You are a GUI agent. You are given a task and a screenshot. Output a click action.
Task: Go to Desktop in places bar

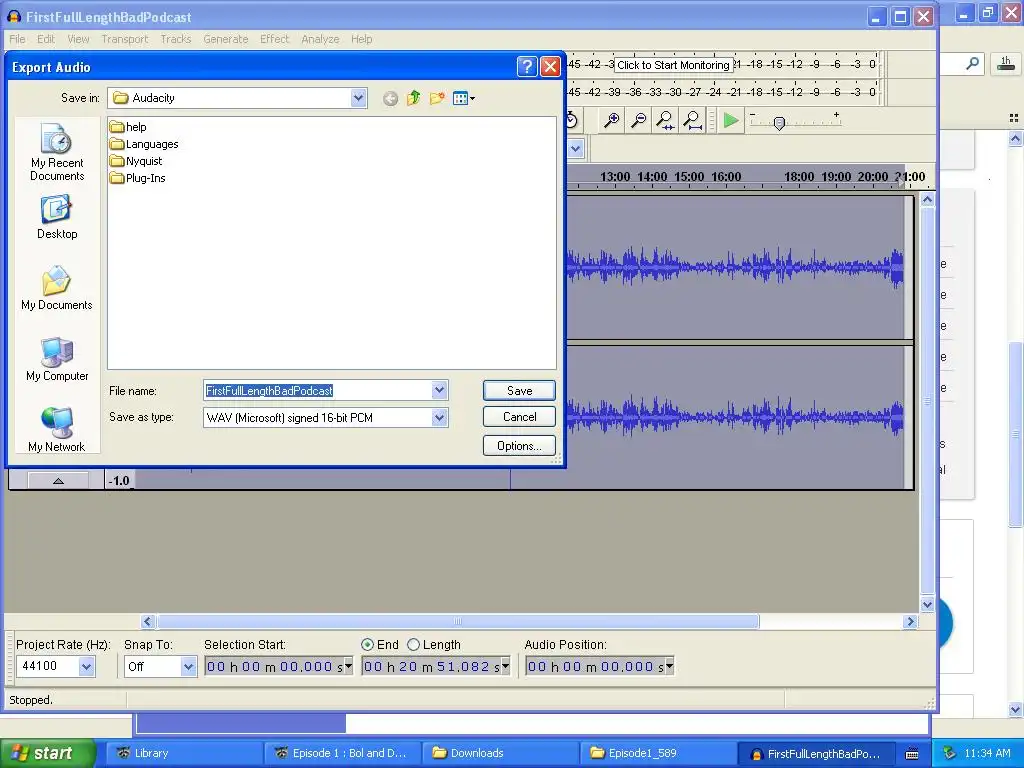57,217
